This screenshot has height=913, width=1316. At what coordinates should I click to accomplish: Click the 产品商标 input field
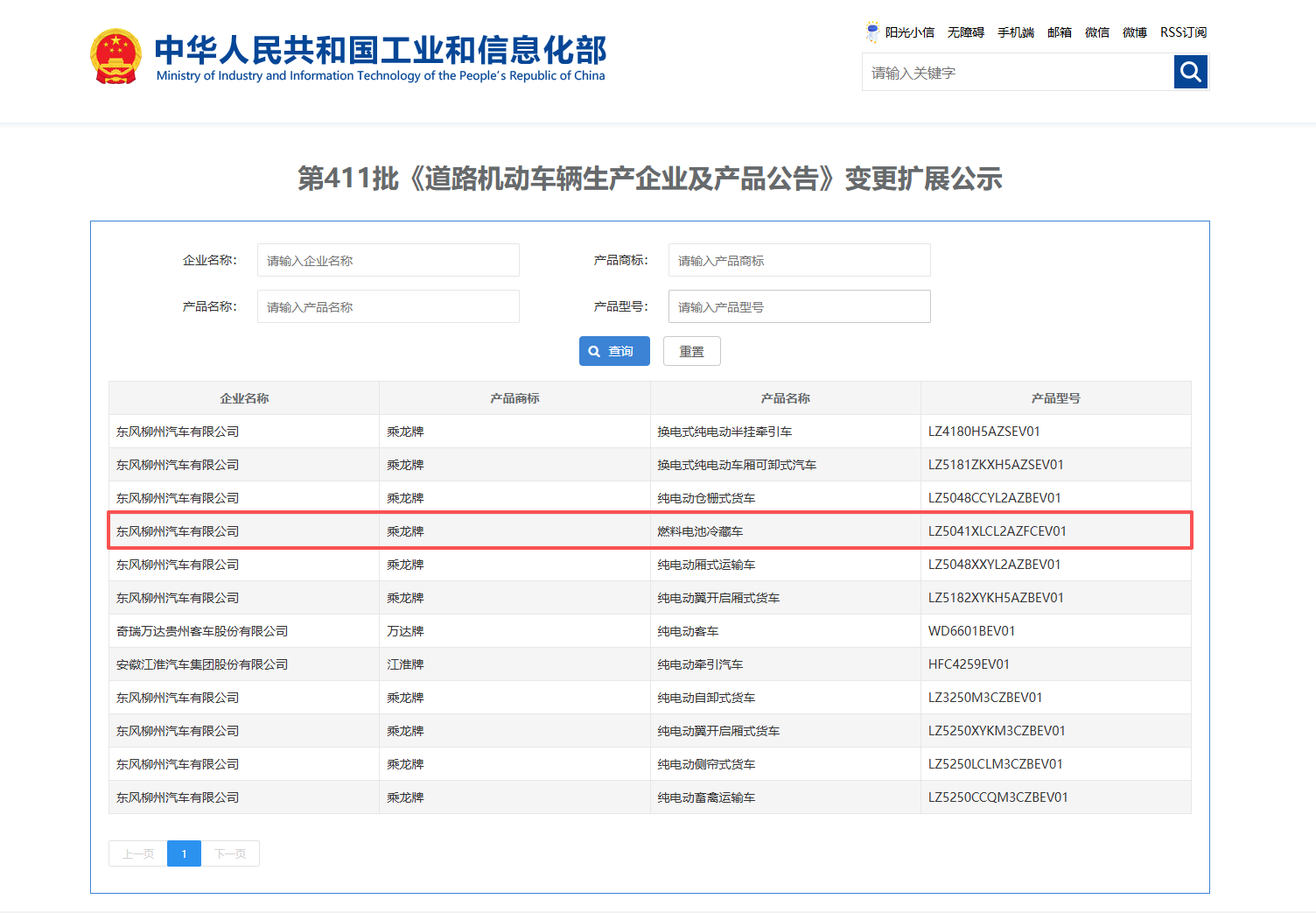pyautogui.click(x=800, y=260)
